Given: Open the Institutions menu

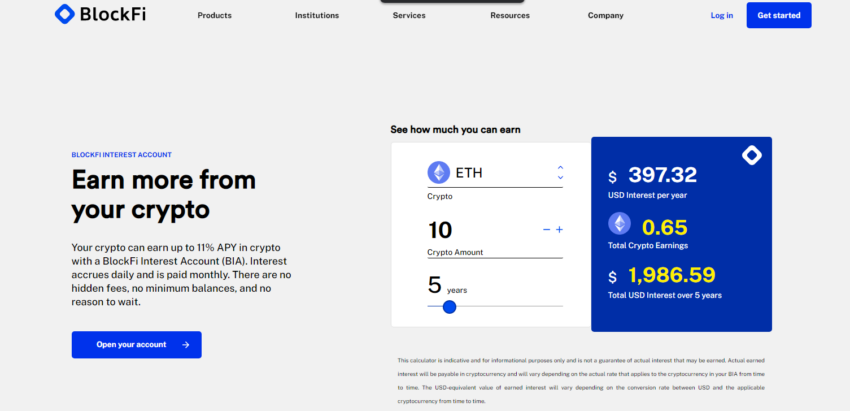Looking at the screenshot, I should point(317,15).
